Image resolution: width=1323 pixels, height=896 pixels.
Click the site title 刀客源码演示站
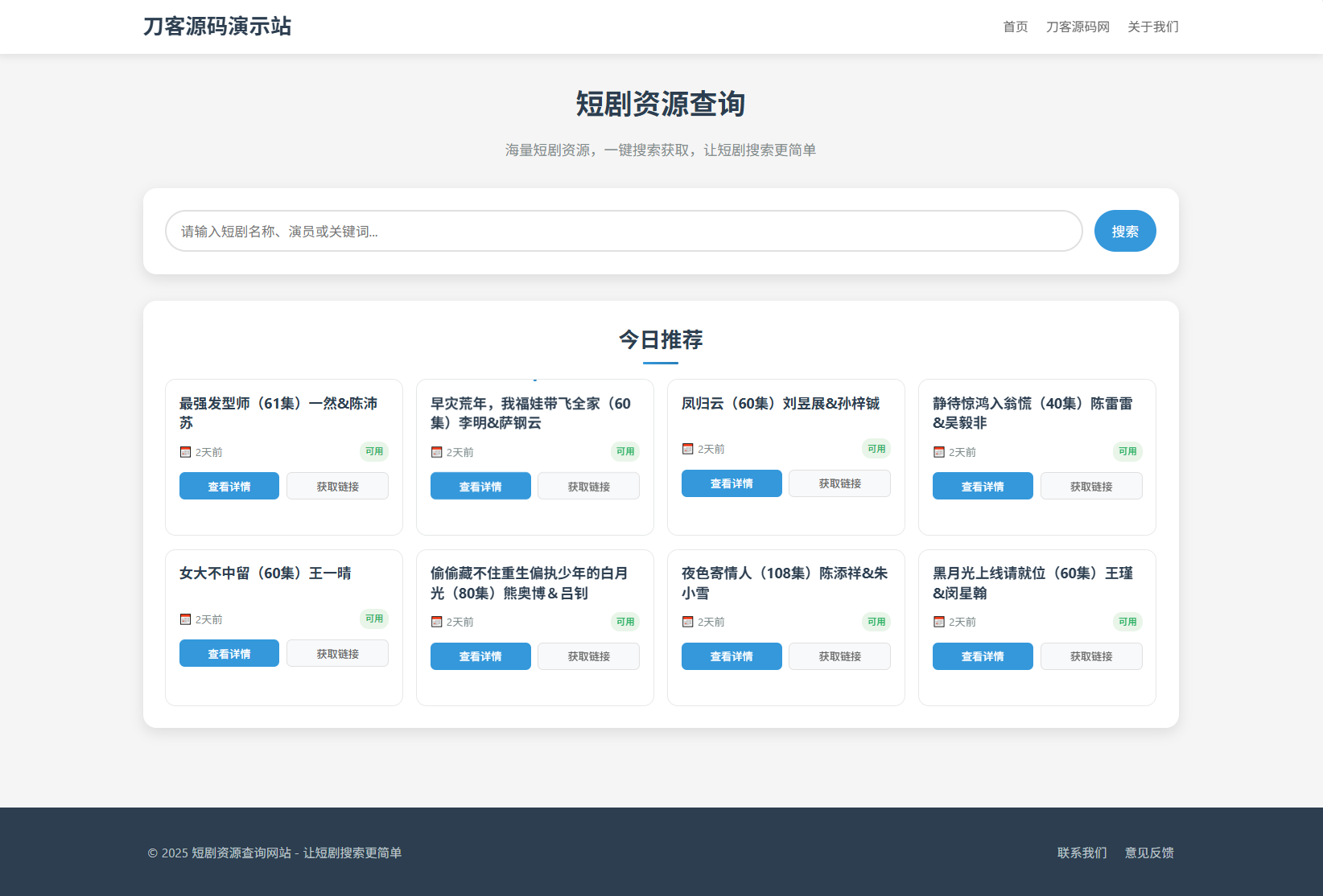pos(217,27)
